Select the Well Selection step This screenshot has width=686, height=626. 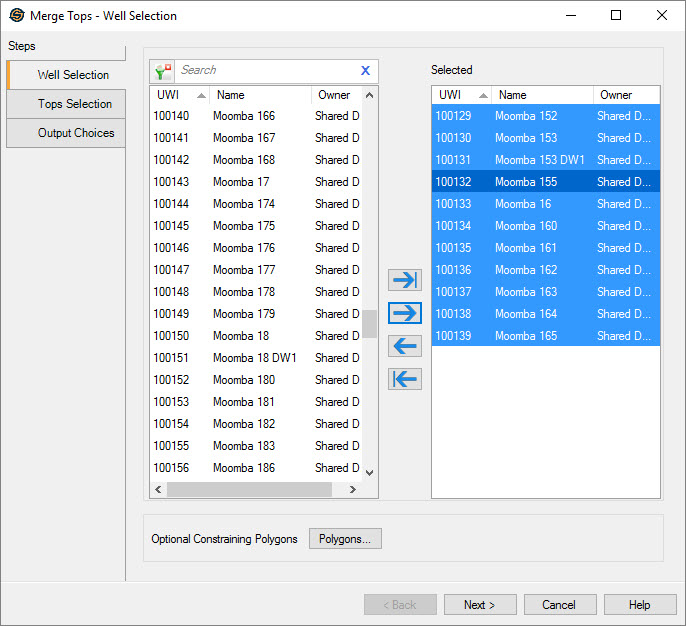tap(73, 75)
